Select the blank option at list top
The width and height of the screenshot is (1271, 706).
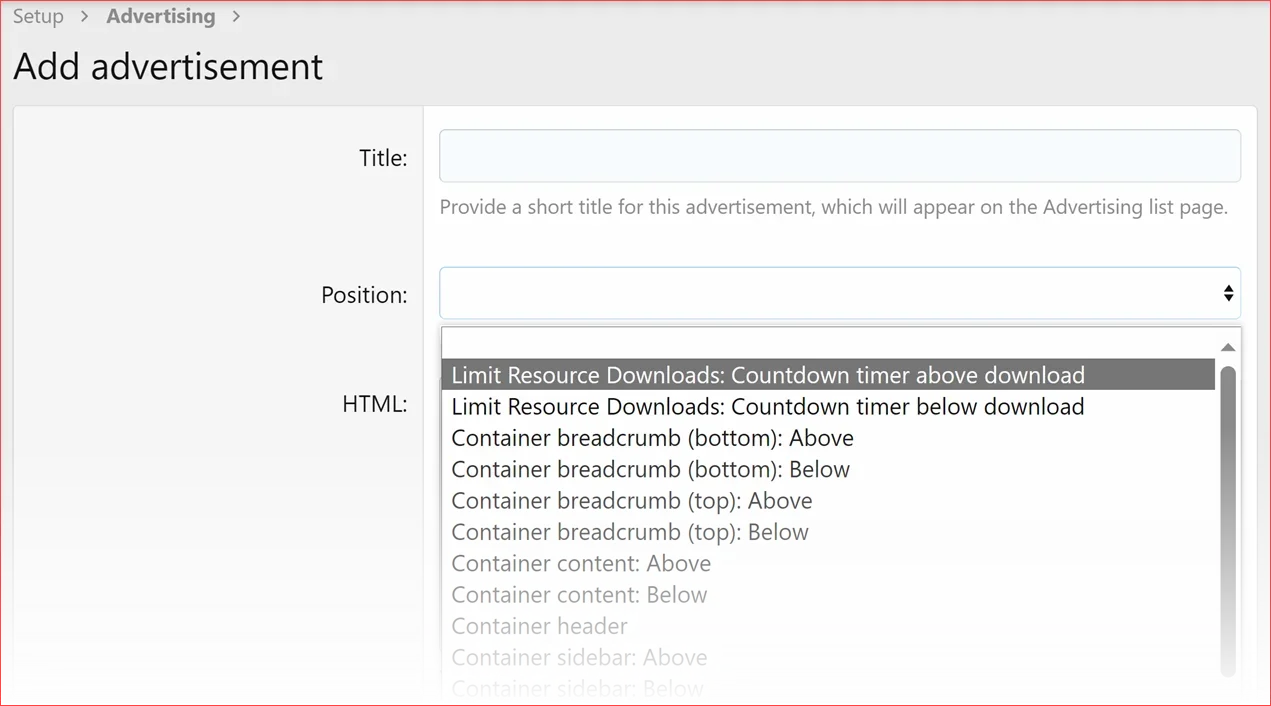828,343
